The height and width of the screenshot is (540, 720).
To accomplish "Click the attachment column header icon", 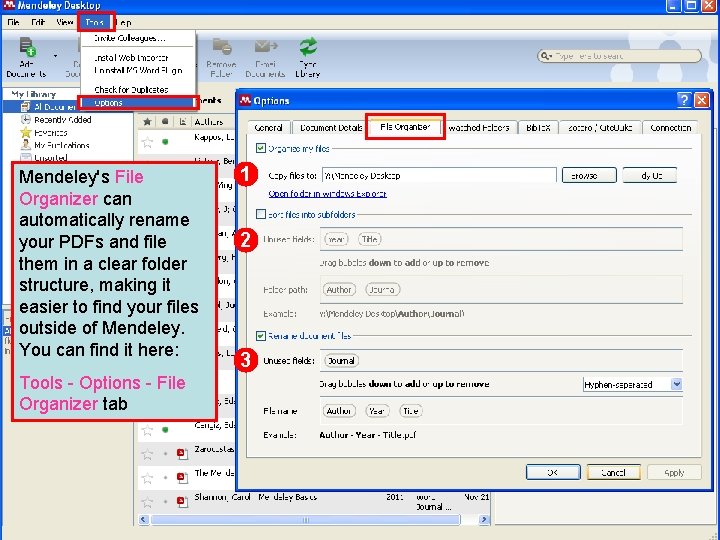I will coord(182,122).
